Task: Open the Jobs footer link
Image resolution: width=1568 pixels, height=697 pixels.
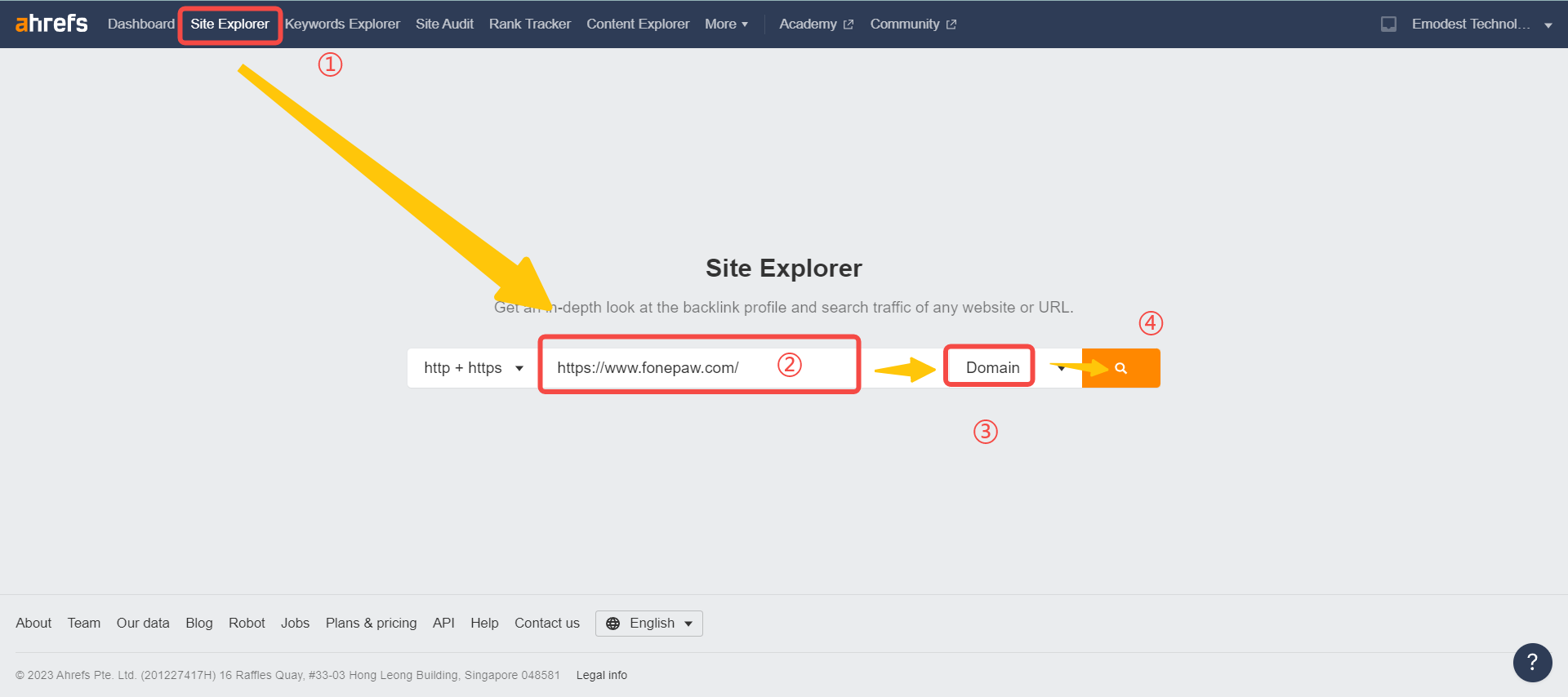Action: [x=295, y=624]
